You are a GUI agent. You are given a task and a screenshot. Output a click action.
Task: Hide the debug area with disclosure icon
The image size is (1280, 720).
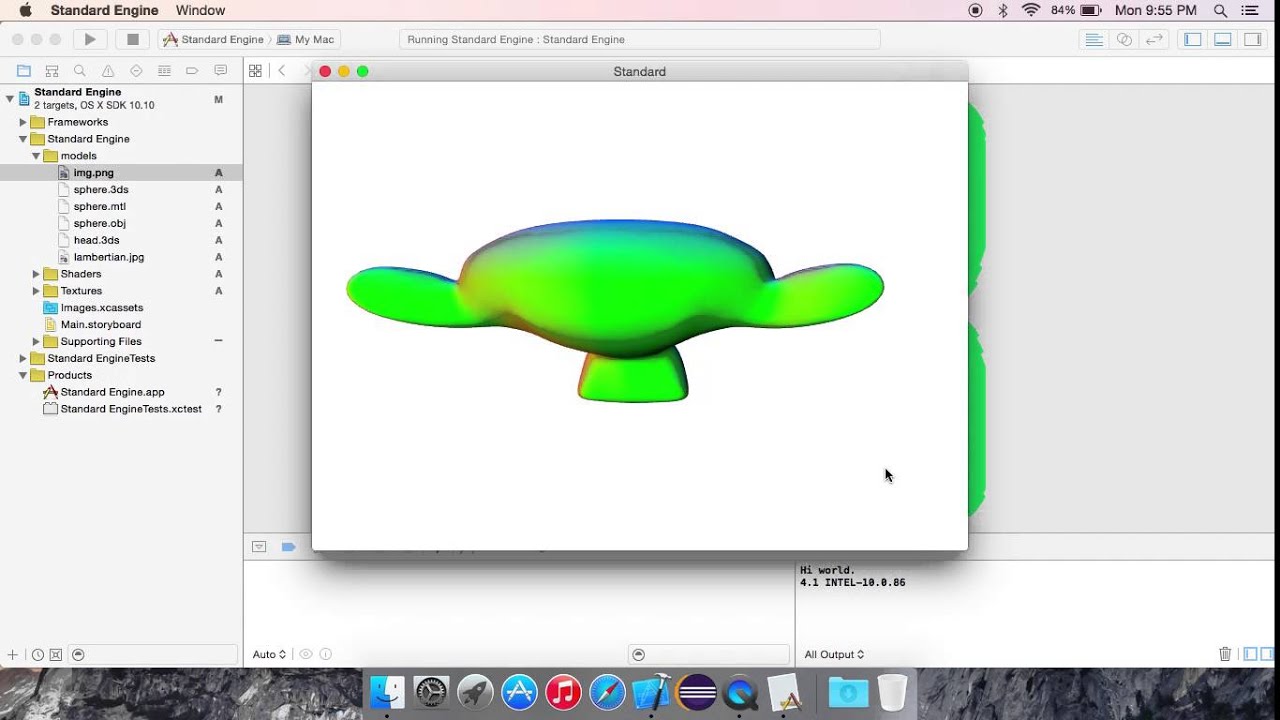pyautogui.click(x=259, y=547)
